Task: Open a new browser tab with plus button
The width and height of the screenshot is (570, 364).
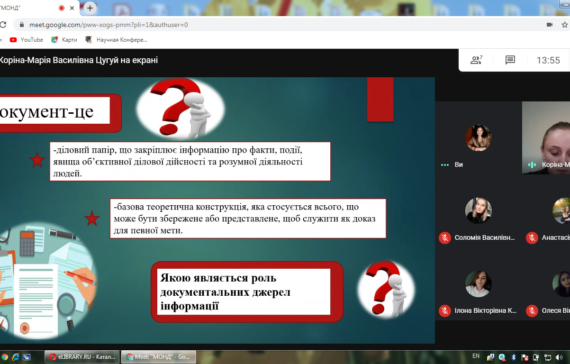Action: [x=90, y=8]
